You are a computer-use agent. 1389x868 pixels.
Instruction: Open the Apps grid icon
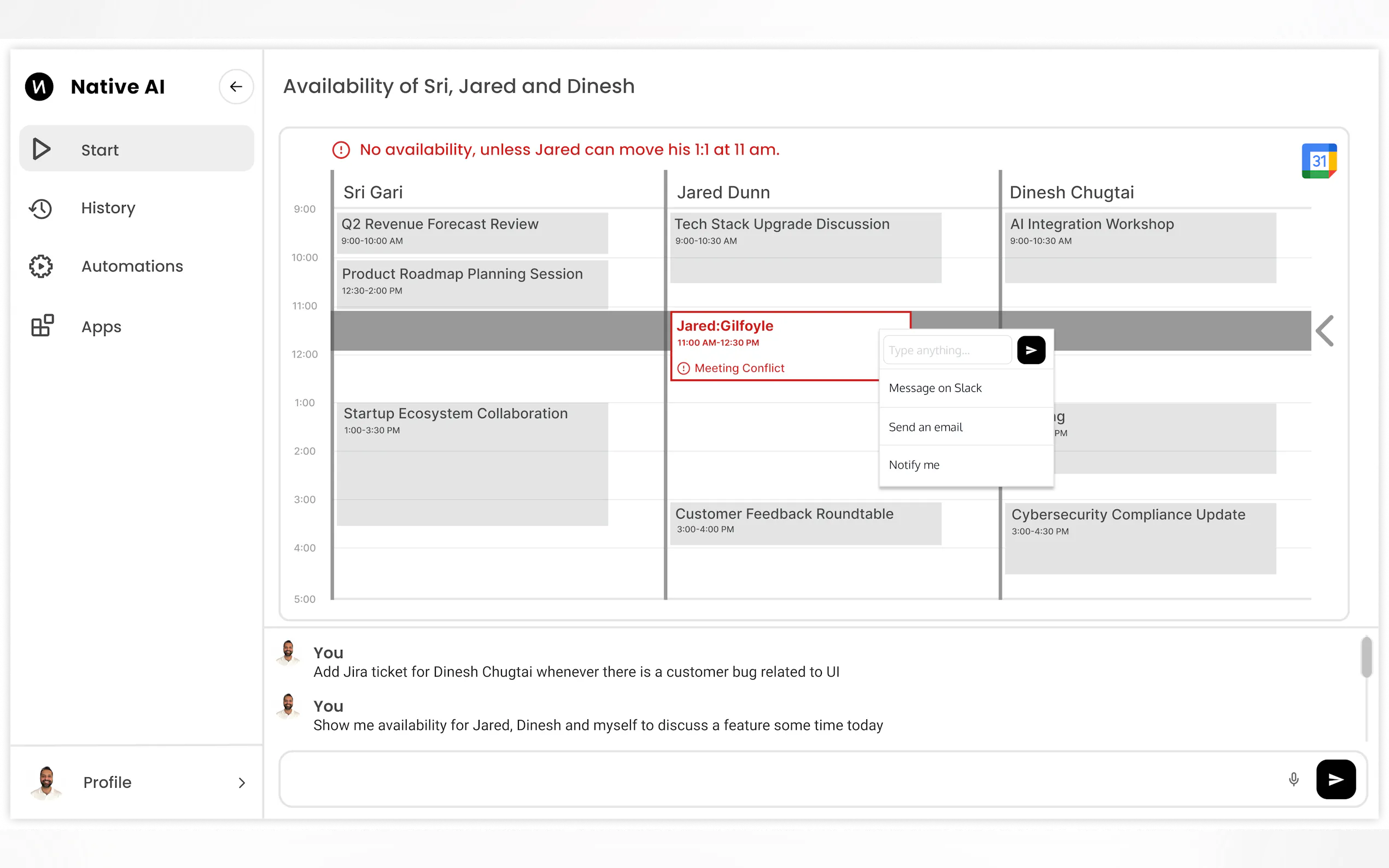42,326
